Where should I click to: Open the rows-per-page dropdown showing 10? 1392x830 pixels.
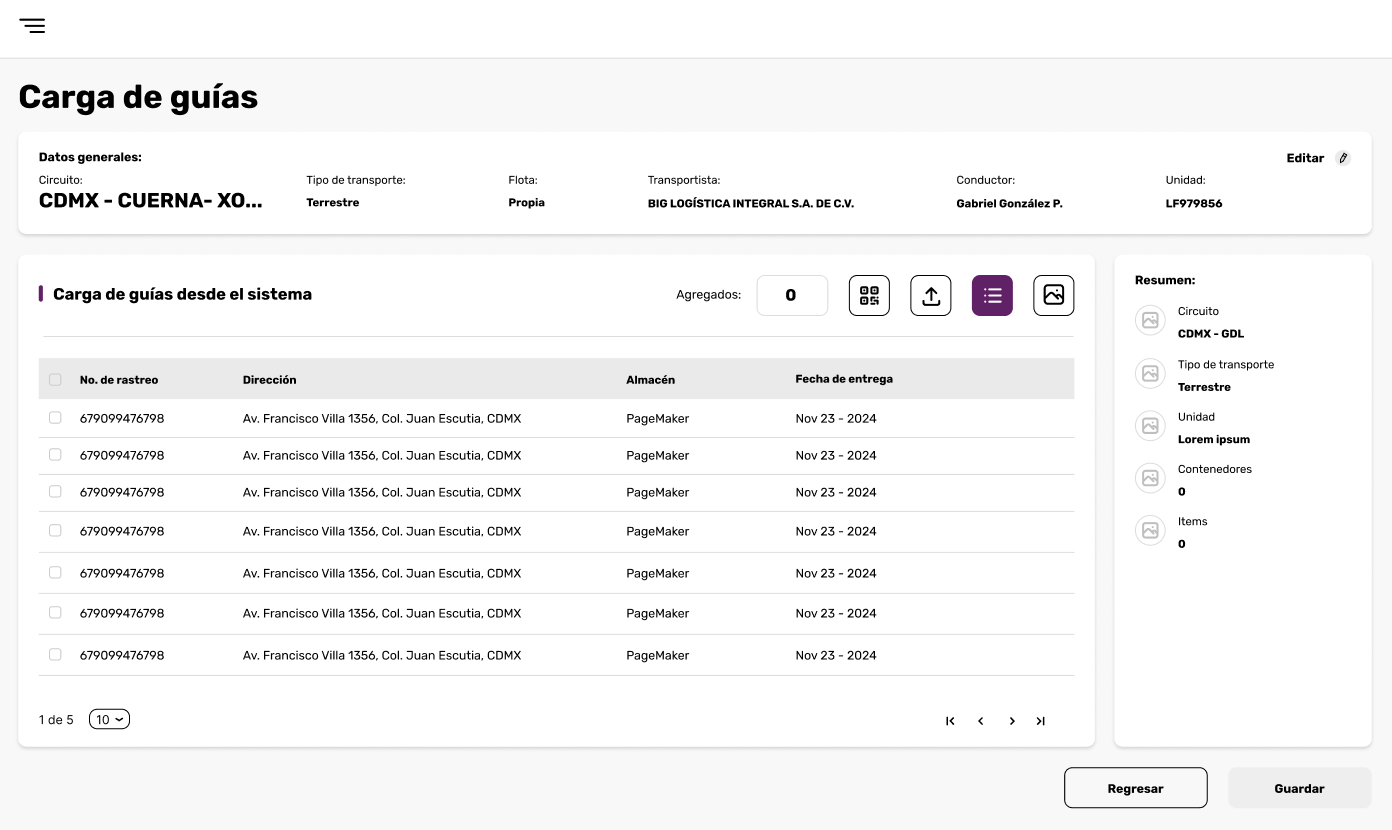pyautogui.click(x=109, y=719)
